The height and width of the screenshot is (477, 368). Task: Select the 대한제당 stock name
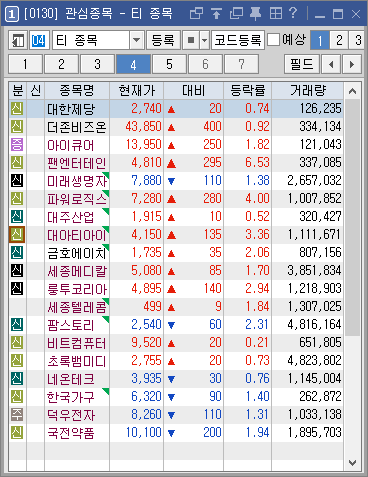(71, 109)
